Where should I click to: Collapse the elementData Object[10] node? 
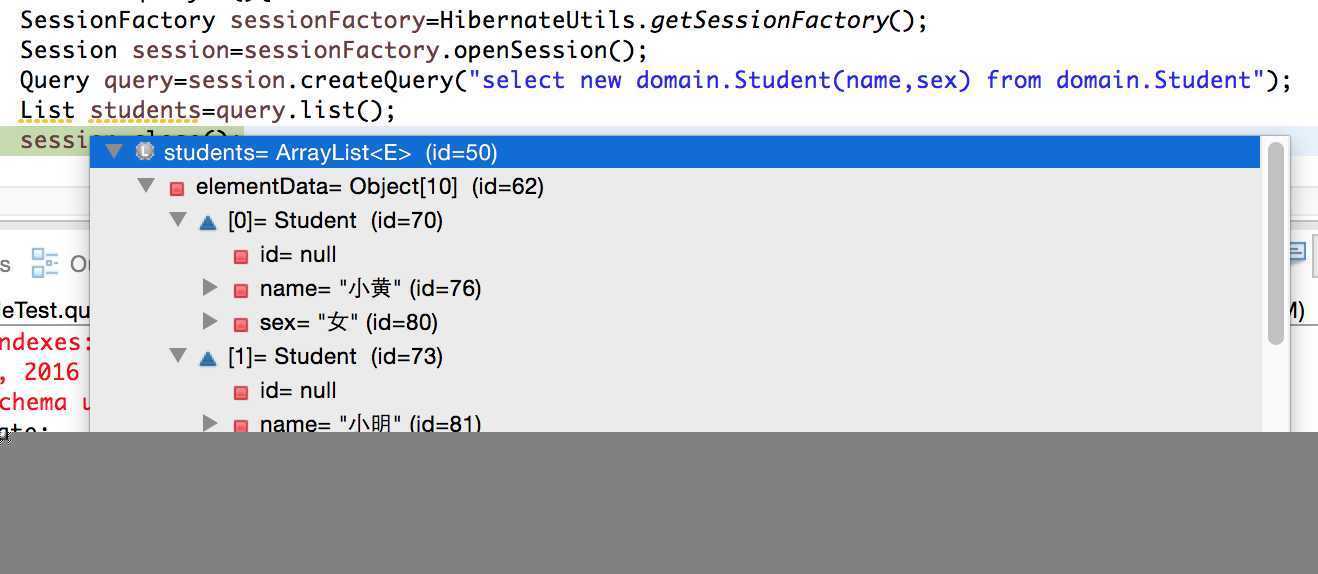[146, 185]
